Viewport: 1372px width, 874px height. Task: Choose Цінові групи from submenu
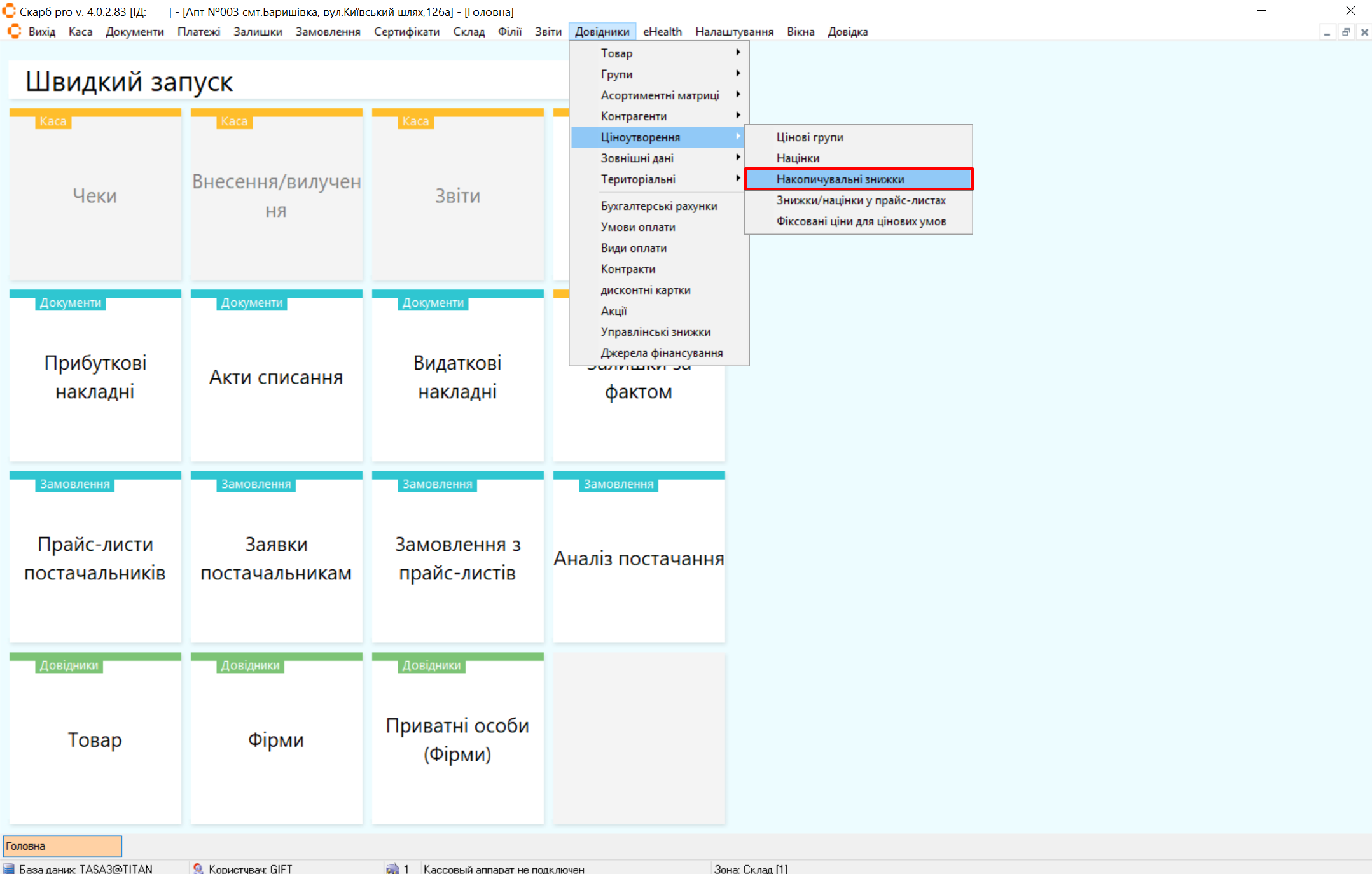pos(809,137)
